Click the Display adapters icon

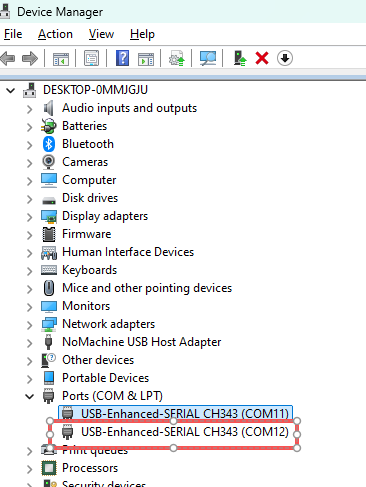(49, 216)
